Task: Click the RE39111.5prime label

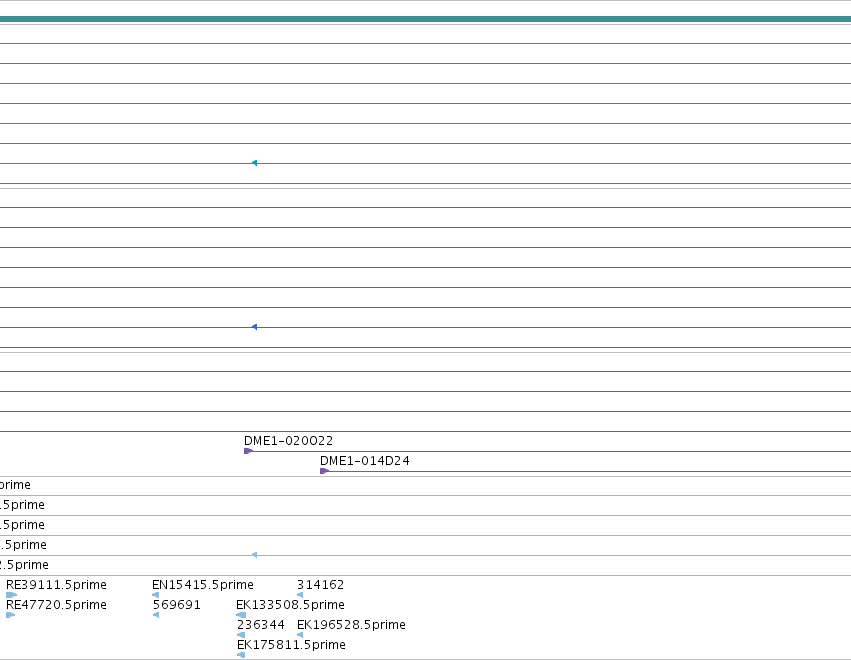Action: pos(56,585)
